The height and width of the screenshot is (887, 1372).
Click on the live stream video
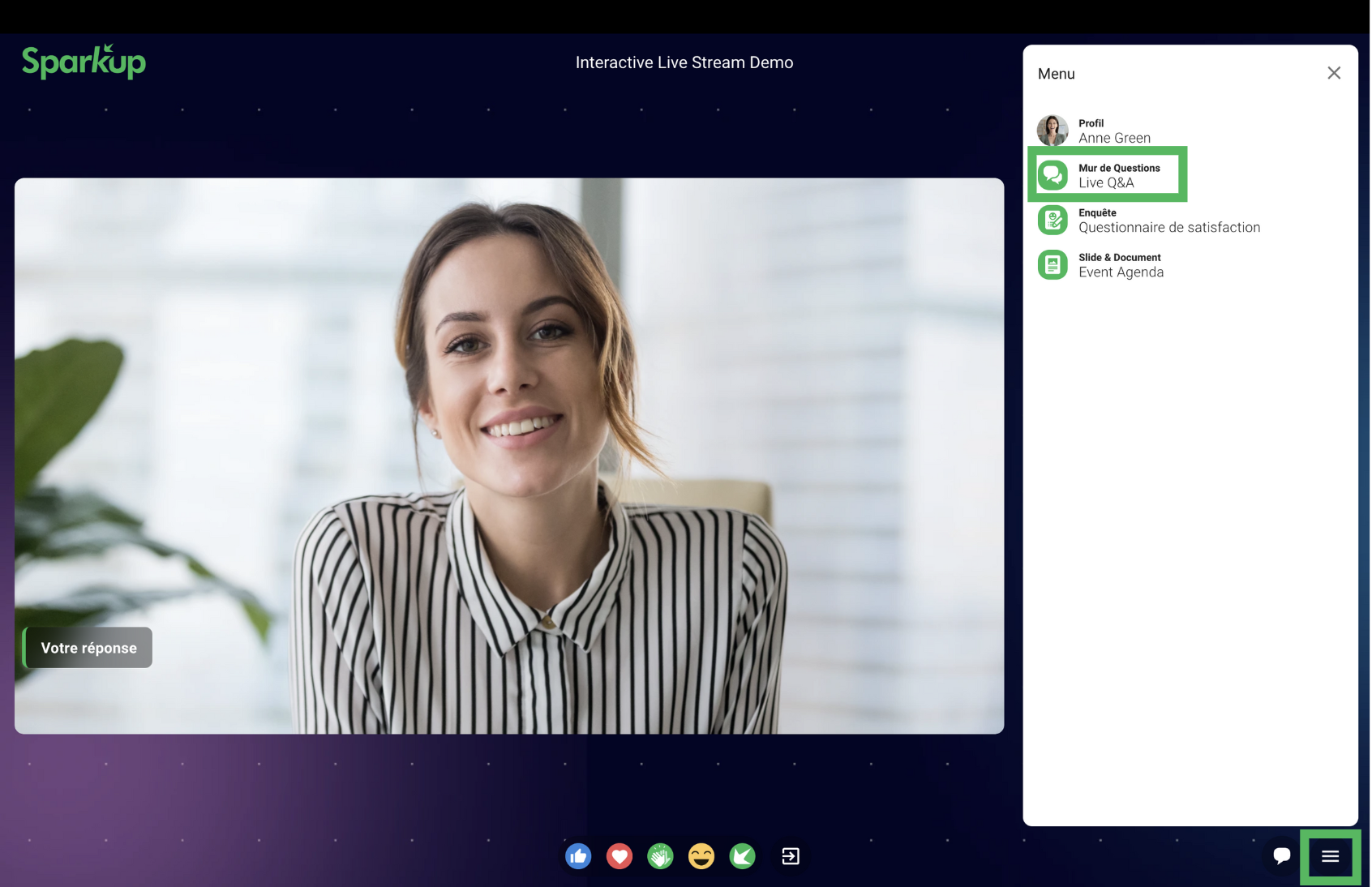coord(509,456)
